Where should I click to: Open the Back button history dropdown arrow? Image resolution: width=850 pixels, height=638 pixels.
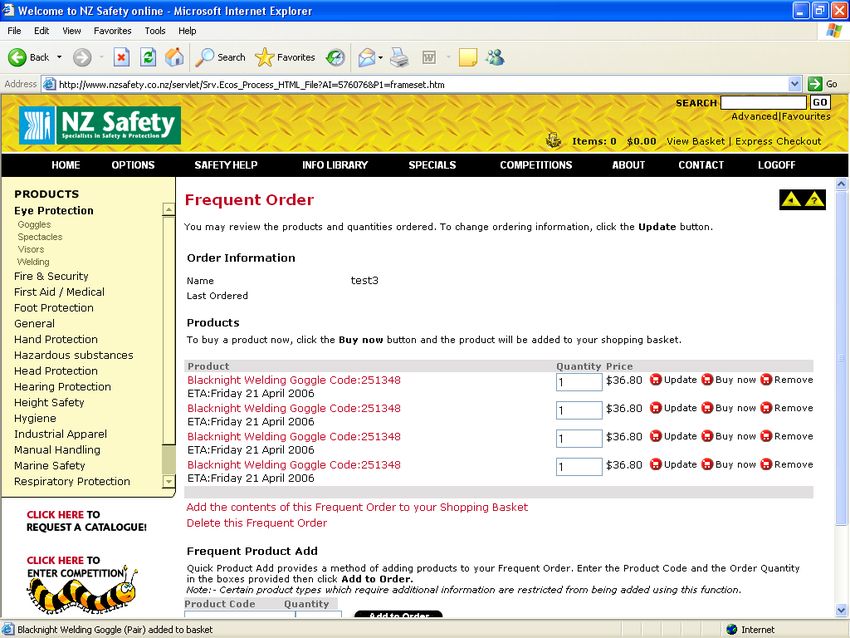click(x=59, y=57)
